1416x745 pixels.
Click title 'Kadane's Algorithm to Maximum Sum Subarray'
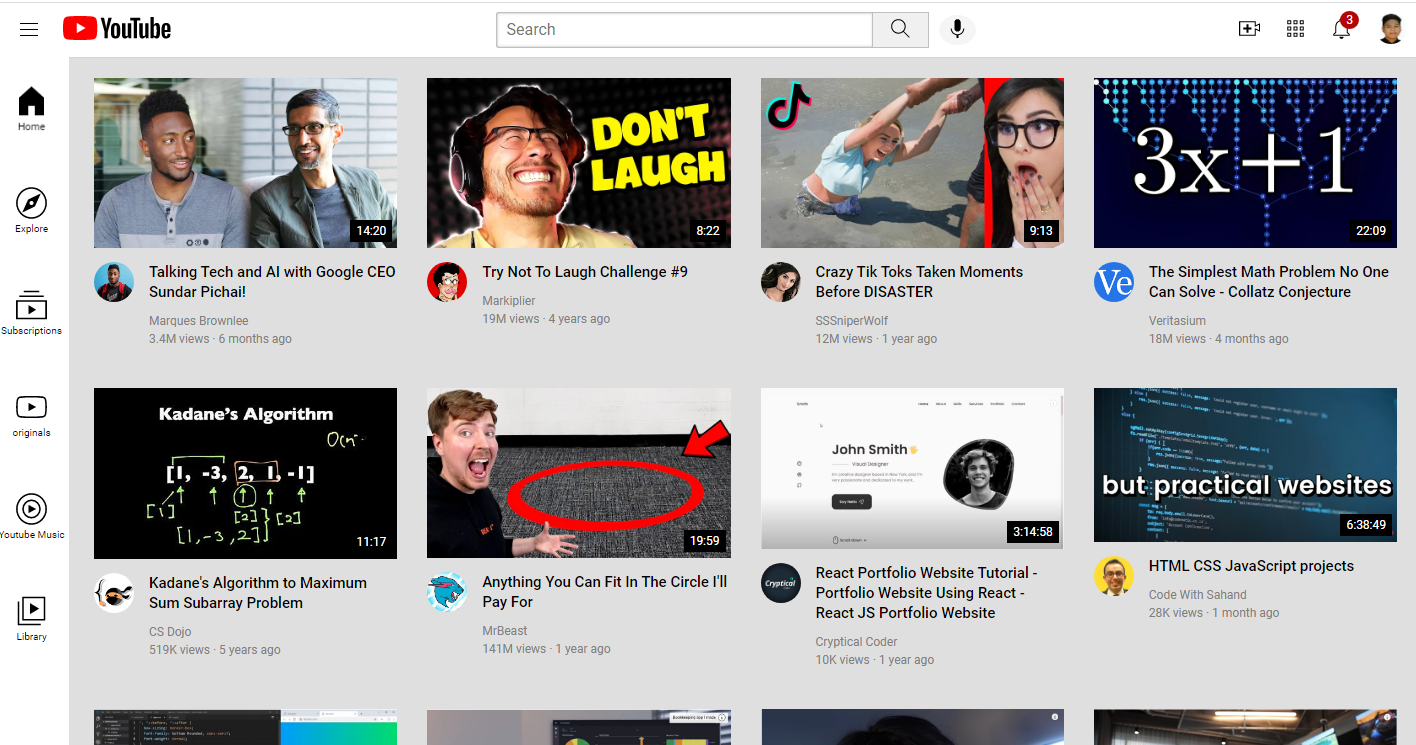pyautogui.click(x=258, y=593)
